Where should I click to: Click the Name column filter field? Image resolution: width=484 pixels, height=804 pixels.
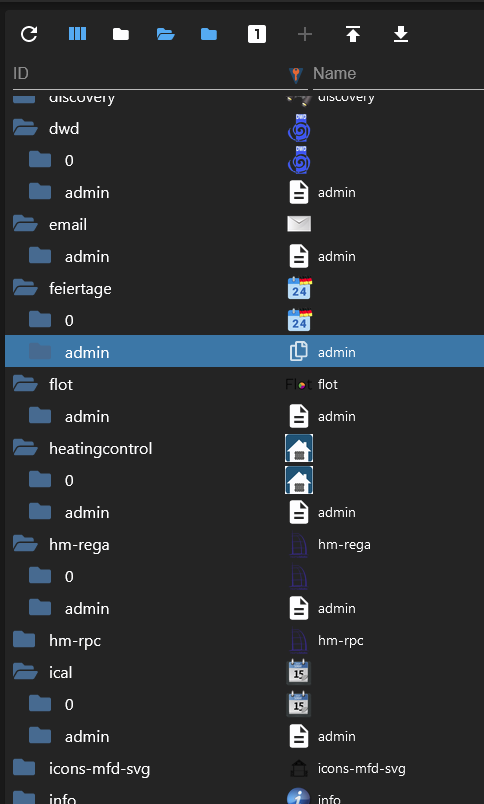click(398, 74)
